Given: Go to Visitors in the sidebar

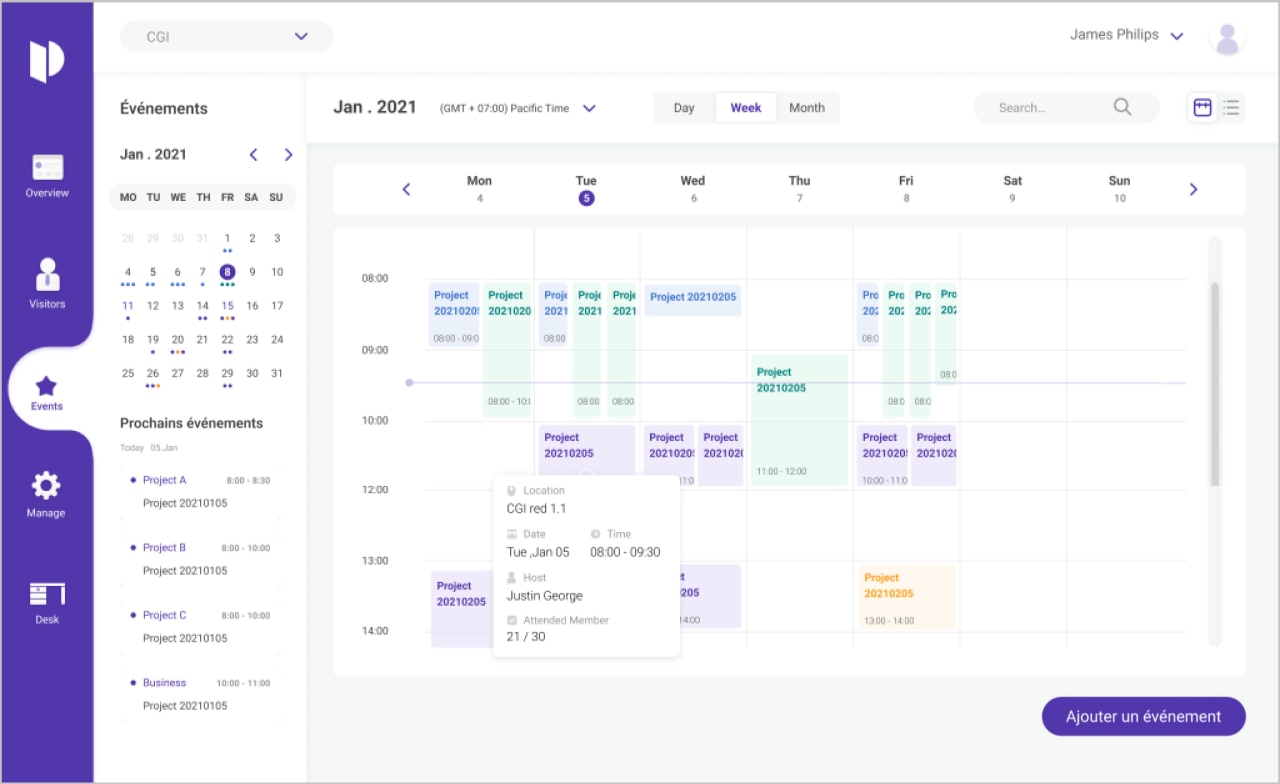Looking at the screenshot, I should click(x=47, y=275).
